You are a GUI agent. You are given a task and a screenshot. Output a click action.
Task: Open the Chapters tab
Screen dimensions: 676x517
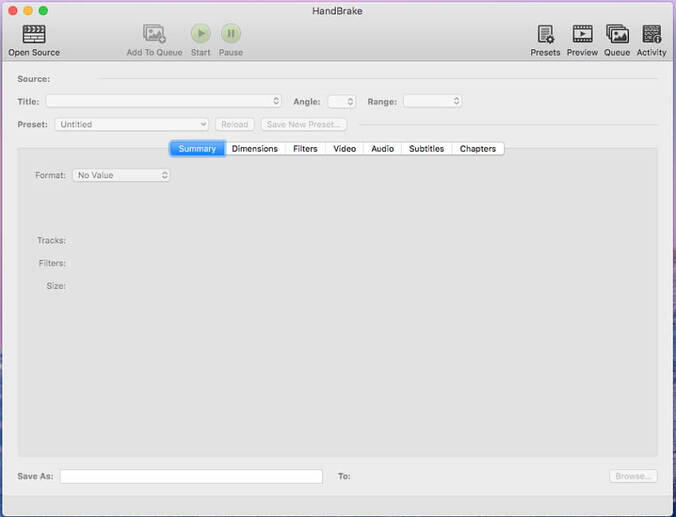[478, 149]
